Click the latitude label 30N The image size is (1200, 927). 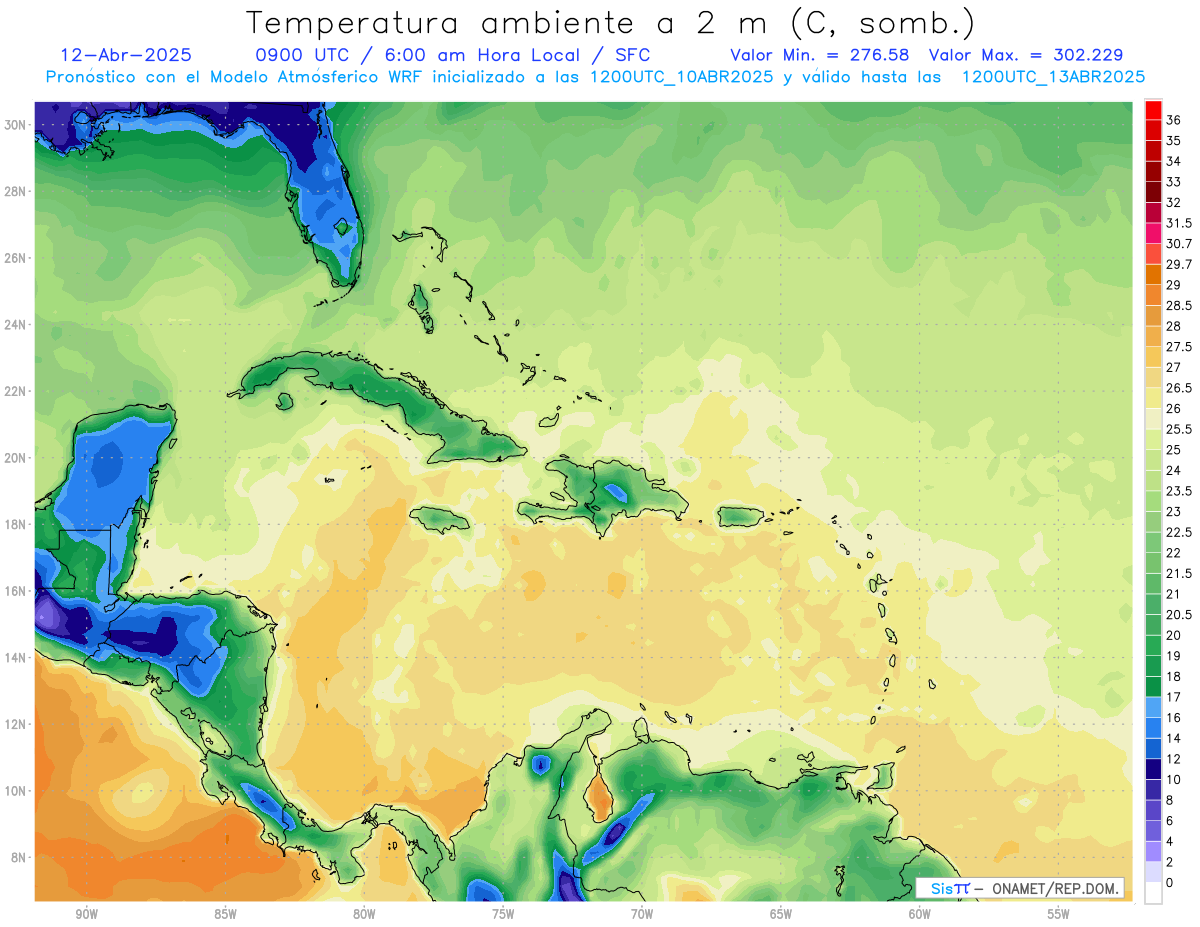coord(16,125)
